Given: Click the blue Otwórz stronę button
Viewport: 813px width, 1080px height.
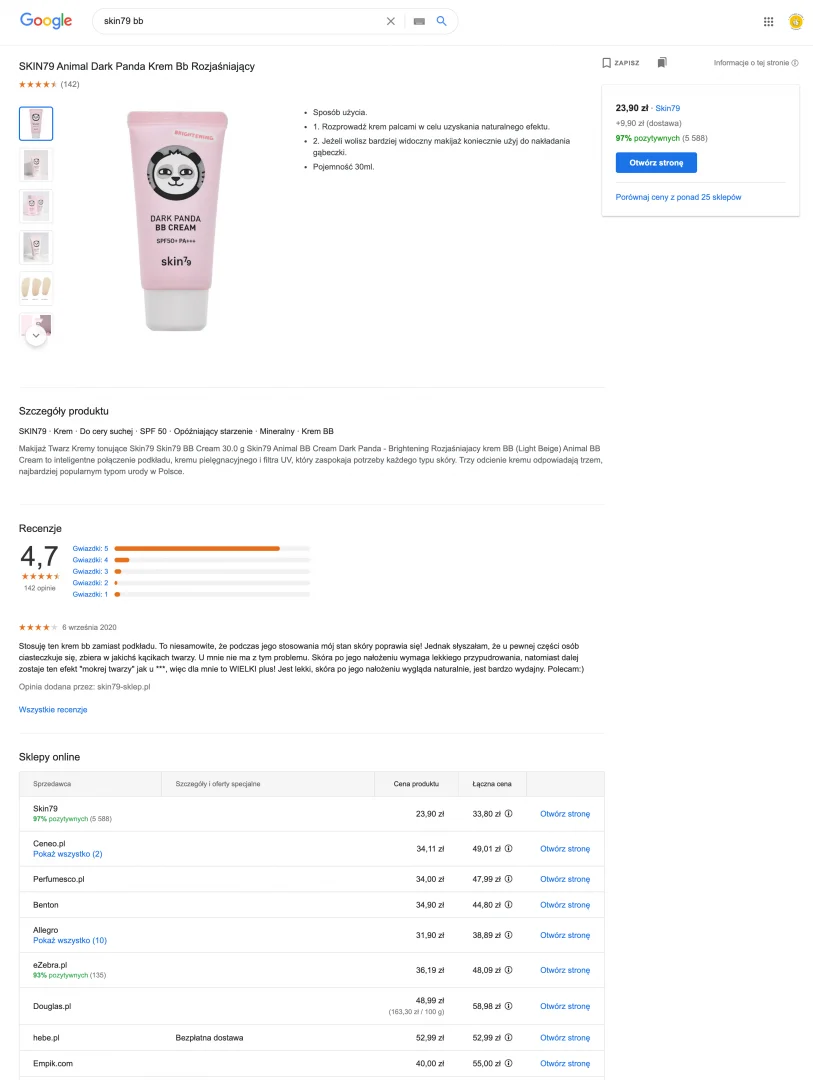Looking at the screenshot, I should click(x=656, y=162).
